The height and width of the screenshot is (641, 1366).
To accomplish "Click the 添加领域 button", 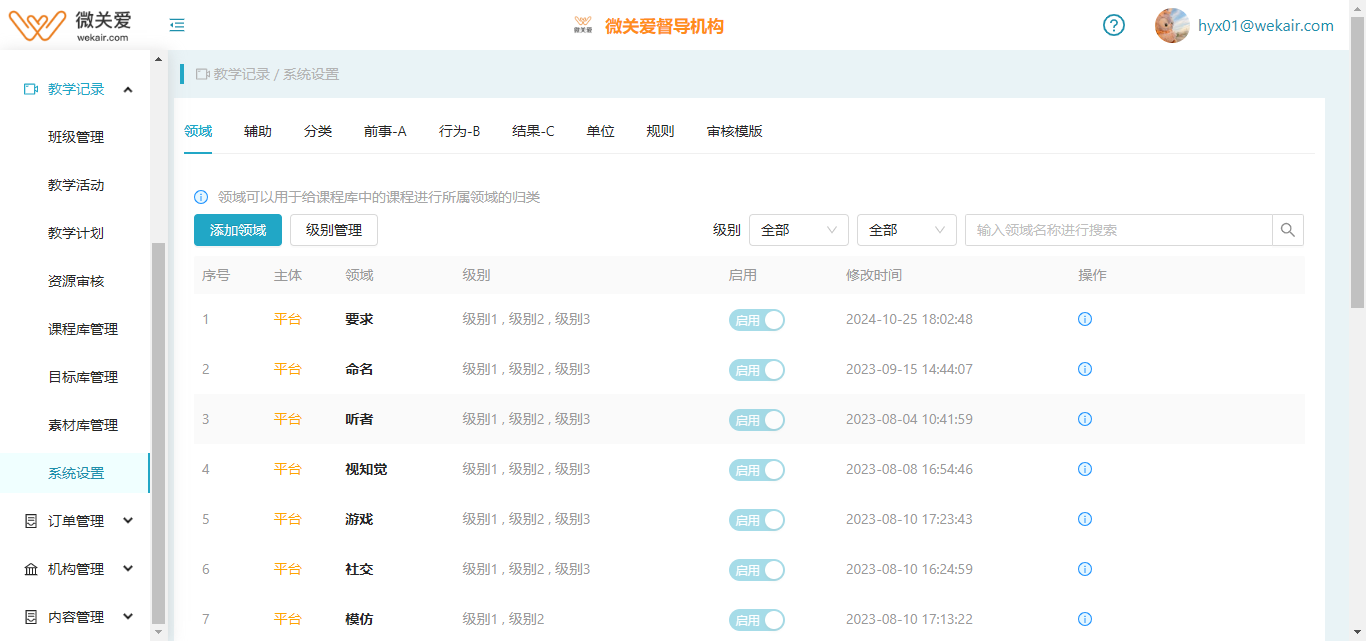I will 238,230.
